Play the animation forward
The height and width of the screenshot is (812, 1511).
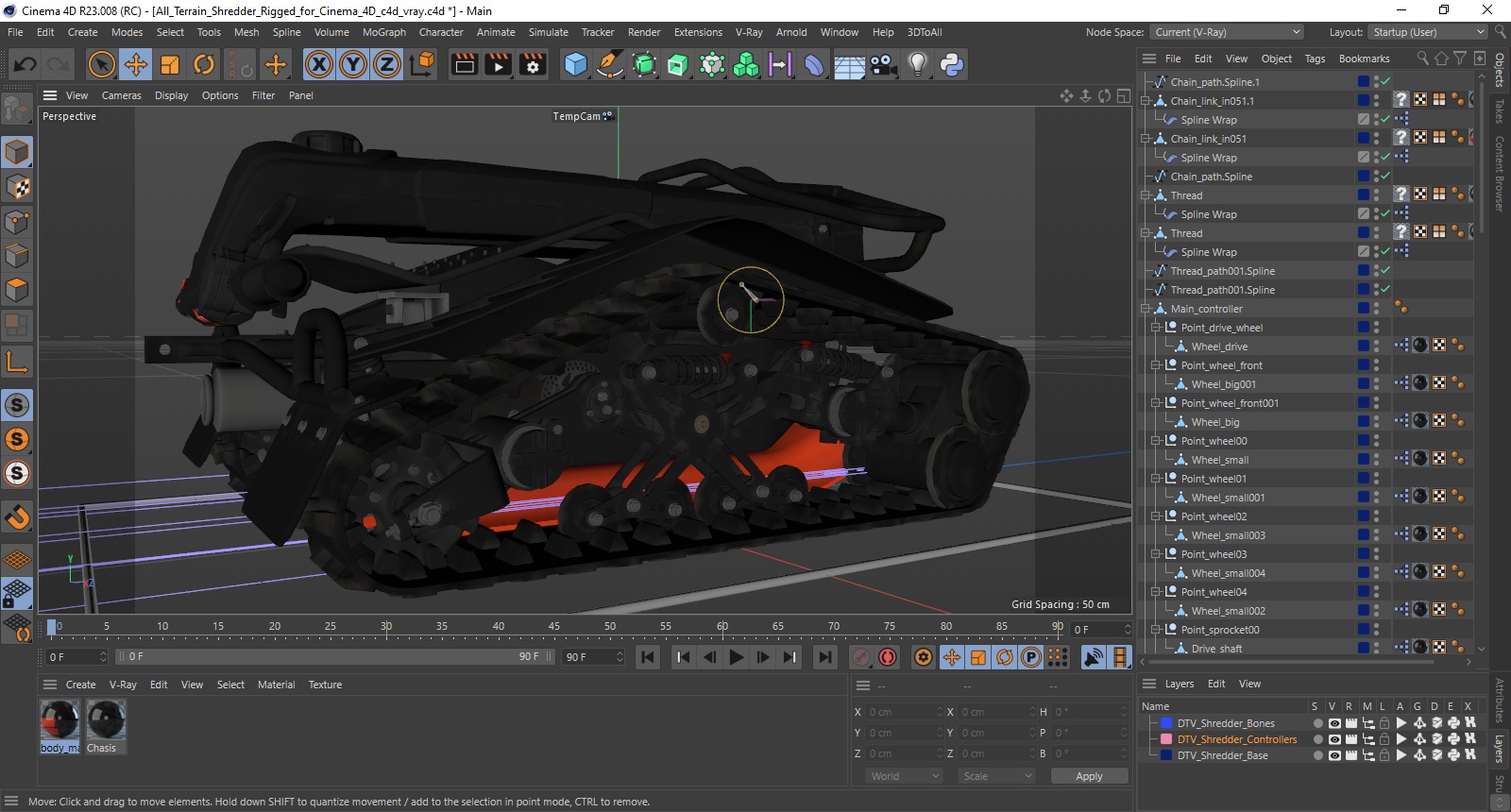pos(737,657)
